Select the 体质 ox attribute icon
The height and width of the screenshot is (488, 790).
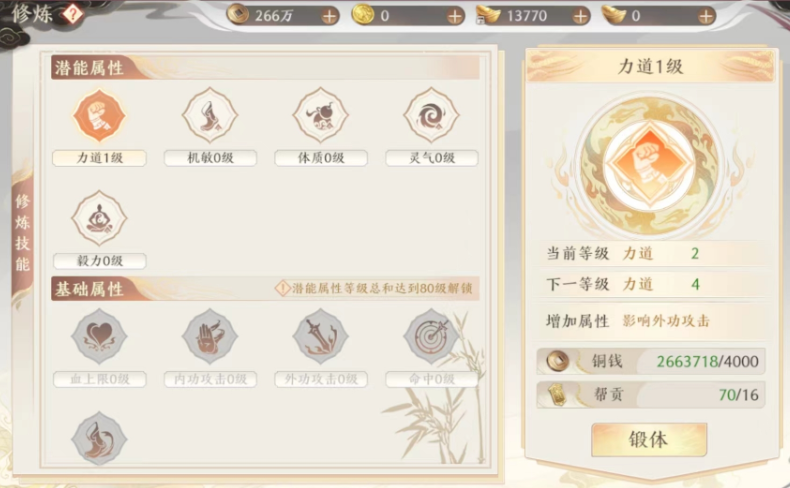point(320,115)
